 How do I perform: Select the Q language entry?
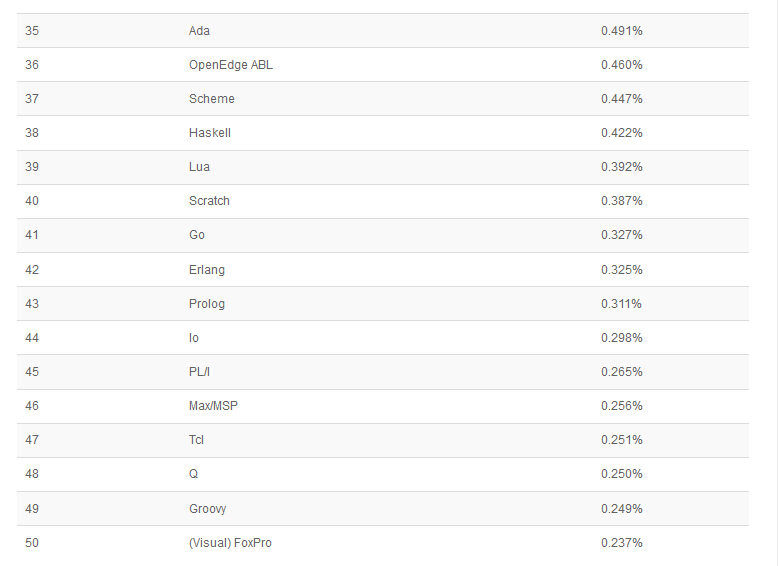click(x=193, y=474)
